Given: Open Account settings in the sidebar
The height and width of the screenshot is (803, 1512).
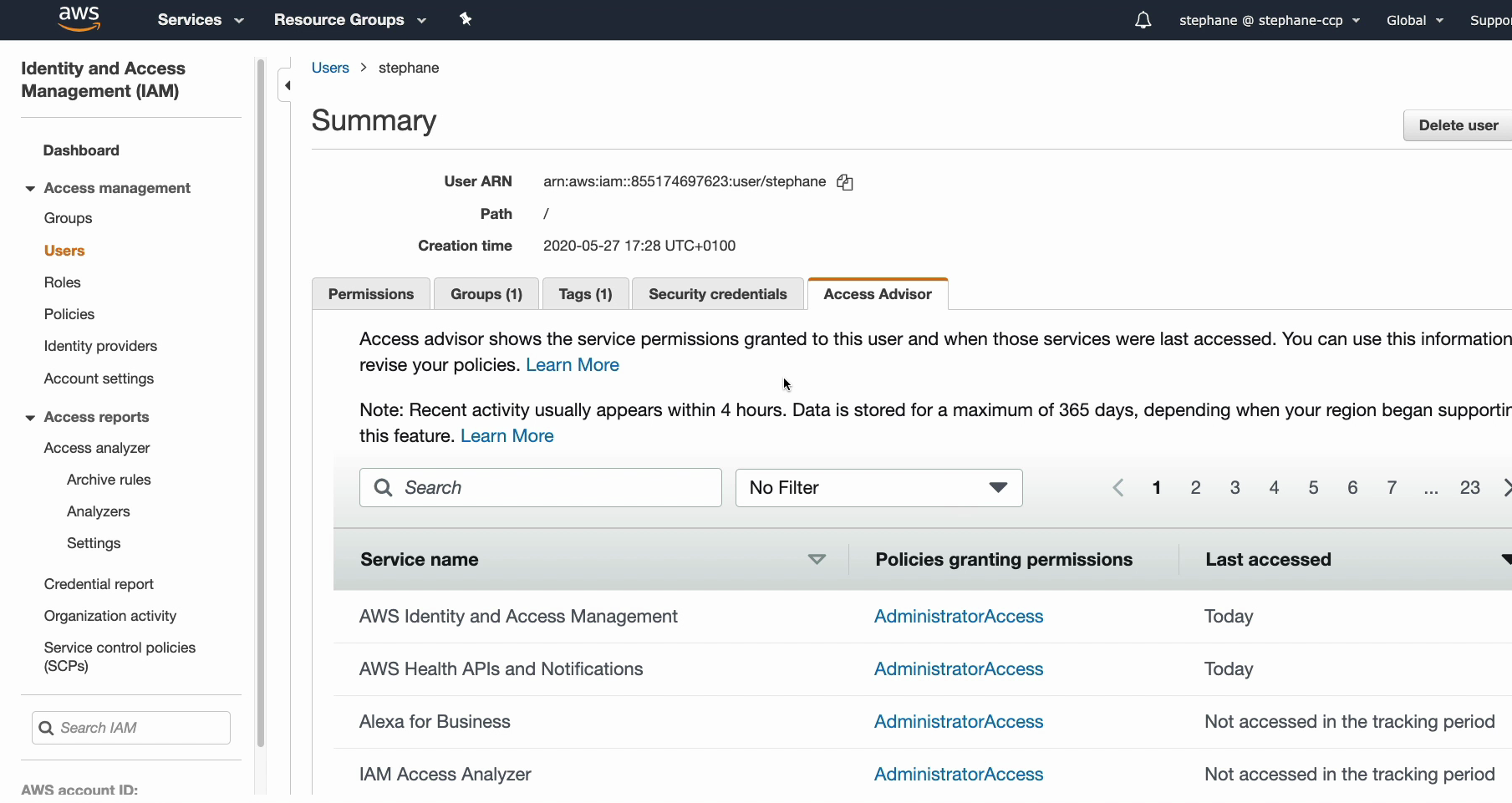Looking at the screenshot, I should (99, 379).
